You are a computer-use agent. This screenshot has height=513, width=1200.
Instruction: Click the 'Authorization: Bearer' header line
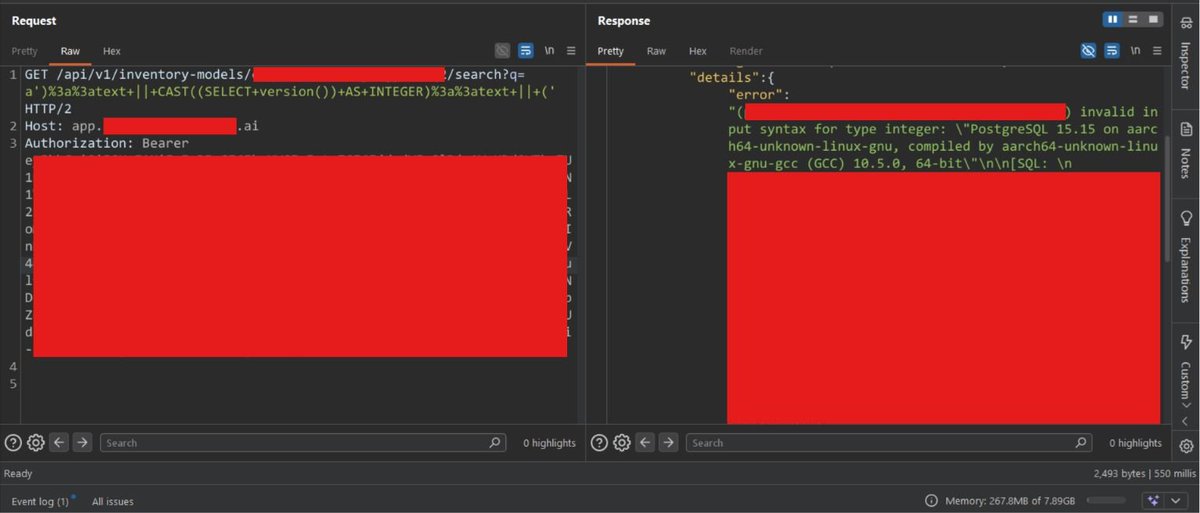pos(106,143)
